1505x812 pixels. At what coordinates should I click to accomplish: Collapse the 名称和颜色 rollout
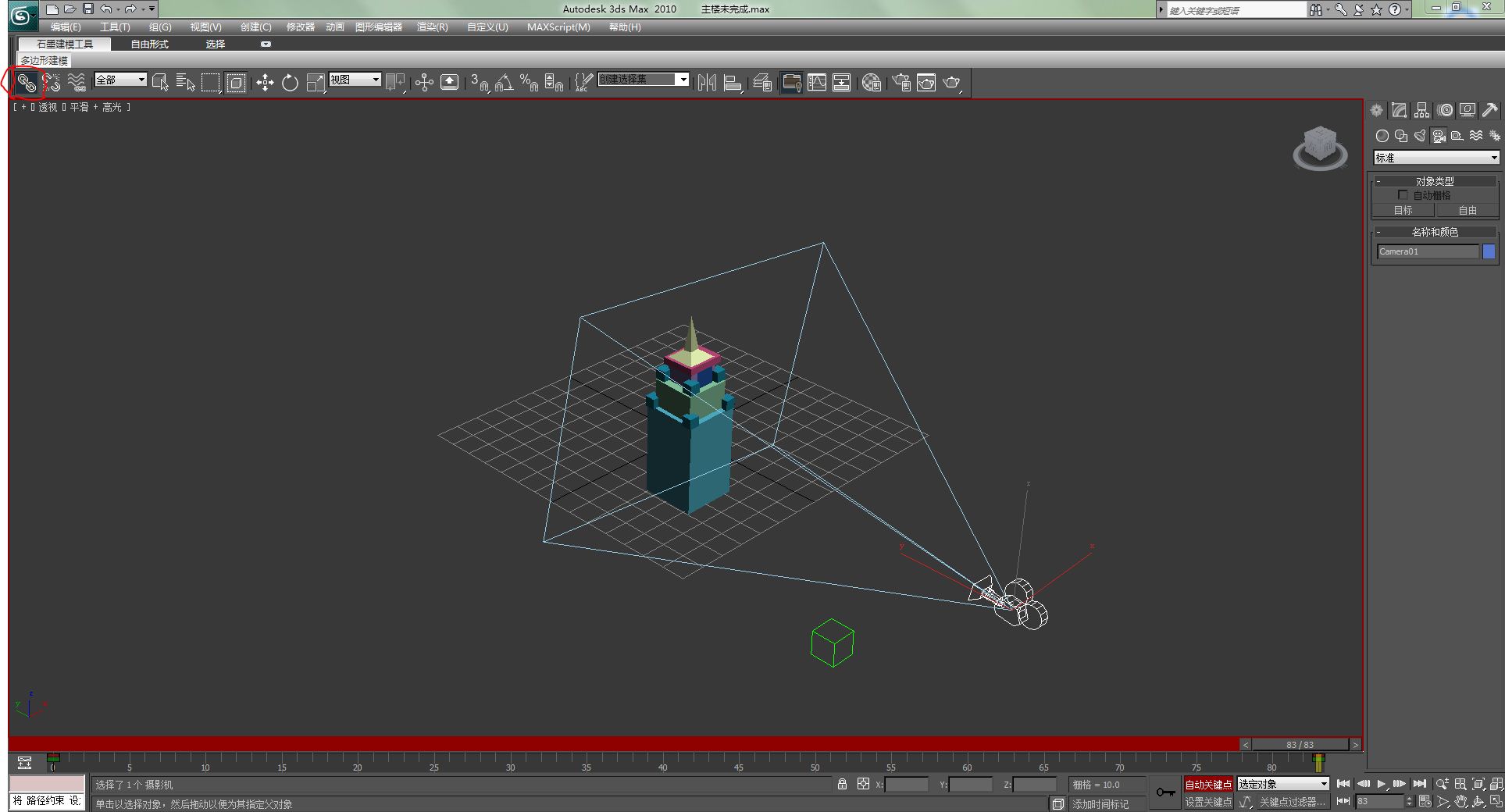tap(1435, 232)
